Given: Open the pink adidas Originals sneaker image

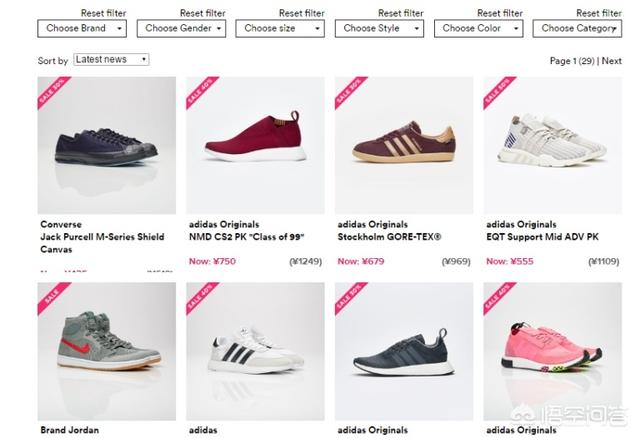Looking at the screenshot, I should 553,351.
